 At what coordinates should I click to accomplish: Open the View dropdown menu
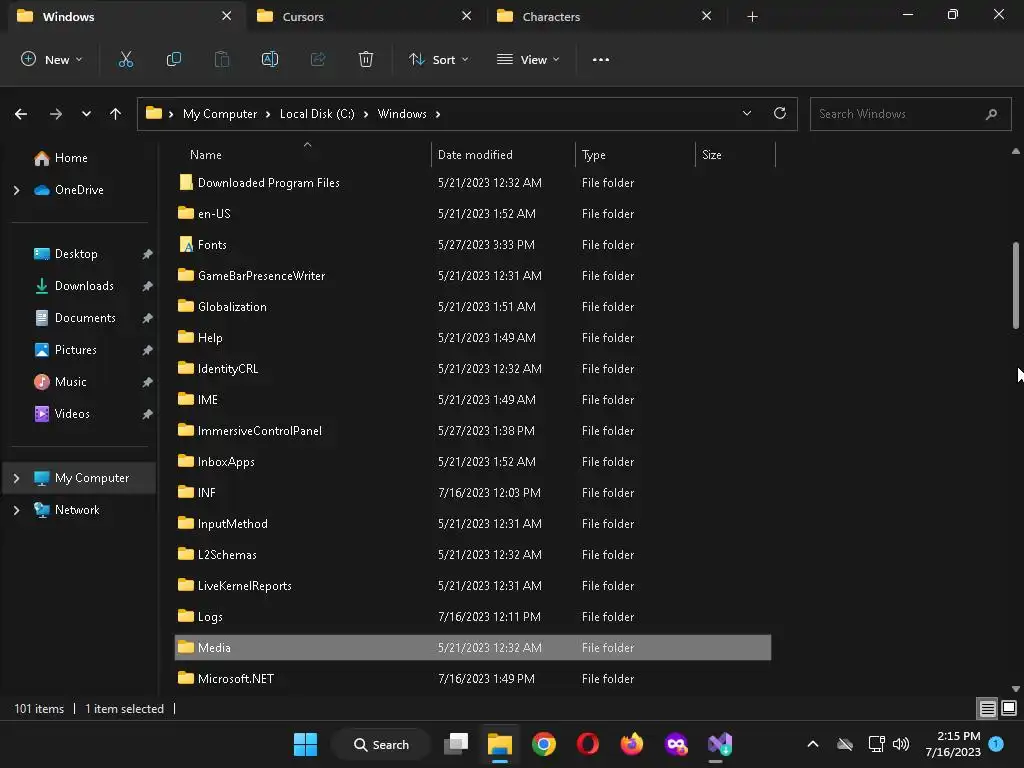click(528, 59)
